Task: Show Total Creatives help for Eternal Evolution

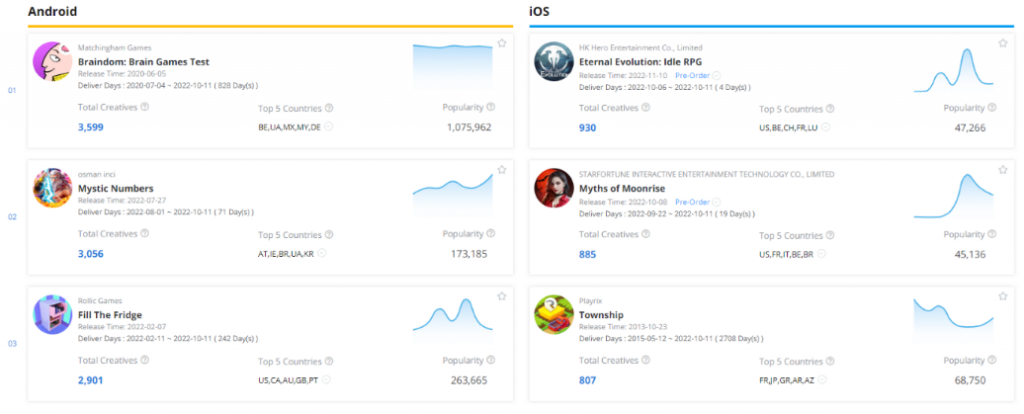Action: click(x=646, y=107)
